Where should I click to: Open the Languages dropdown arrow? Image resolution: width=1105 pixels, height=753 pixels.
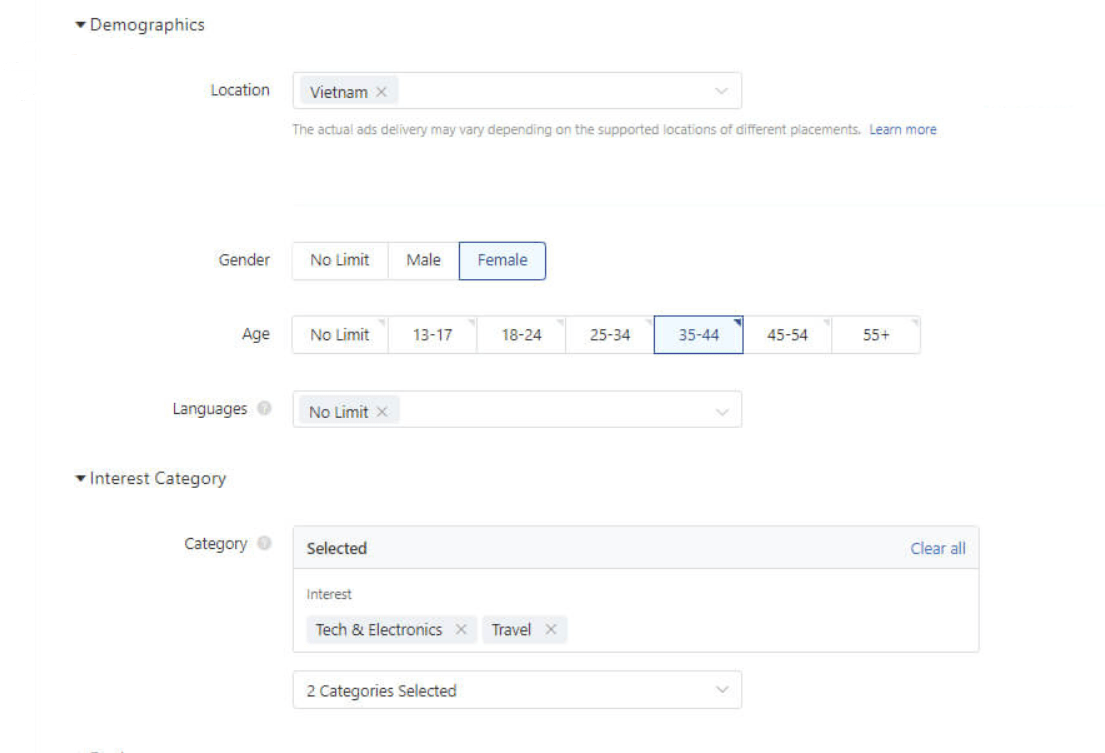pos(721,411)
